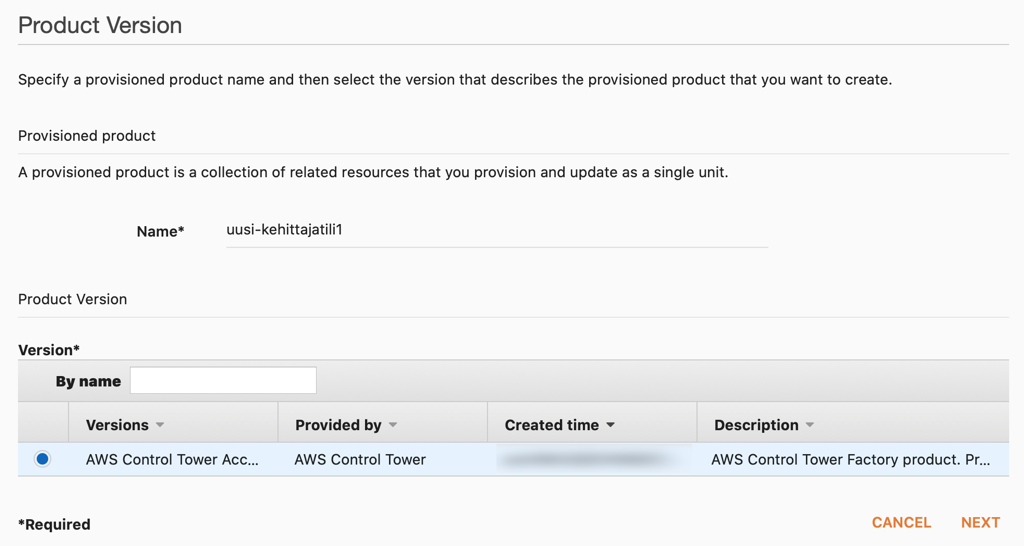Sort table by Versions column header text

pyautogui.click(x=117, y=425)
